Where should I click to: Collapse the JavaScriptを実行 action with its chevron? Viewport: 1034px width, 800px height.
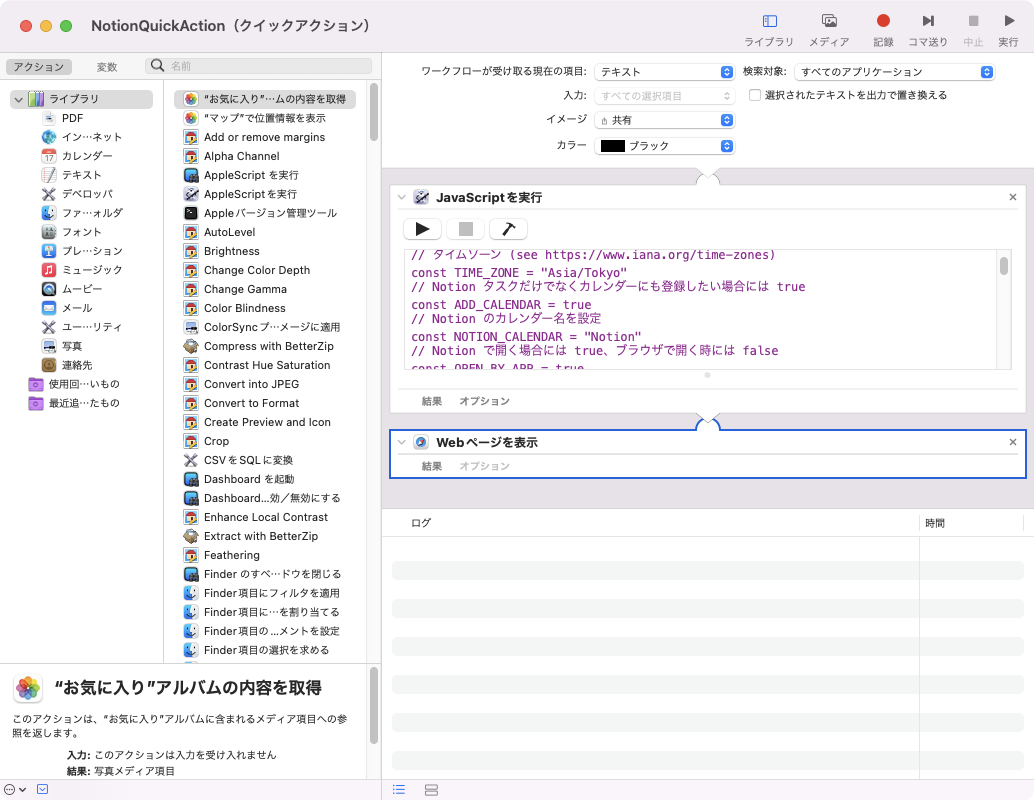tap(402, 197)
